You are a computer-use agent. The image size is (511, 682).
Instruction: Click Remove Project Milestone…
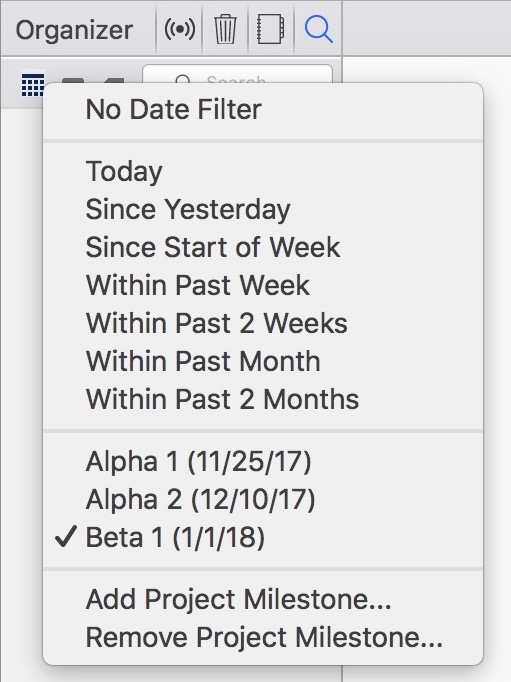[x=263, y=637]
